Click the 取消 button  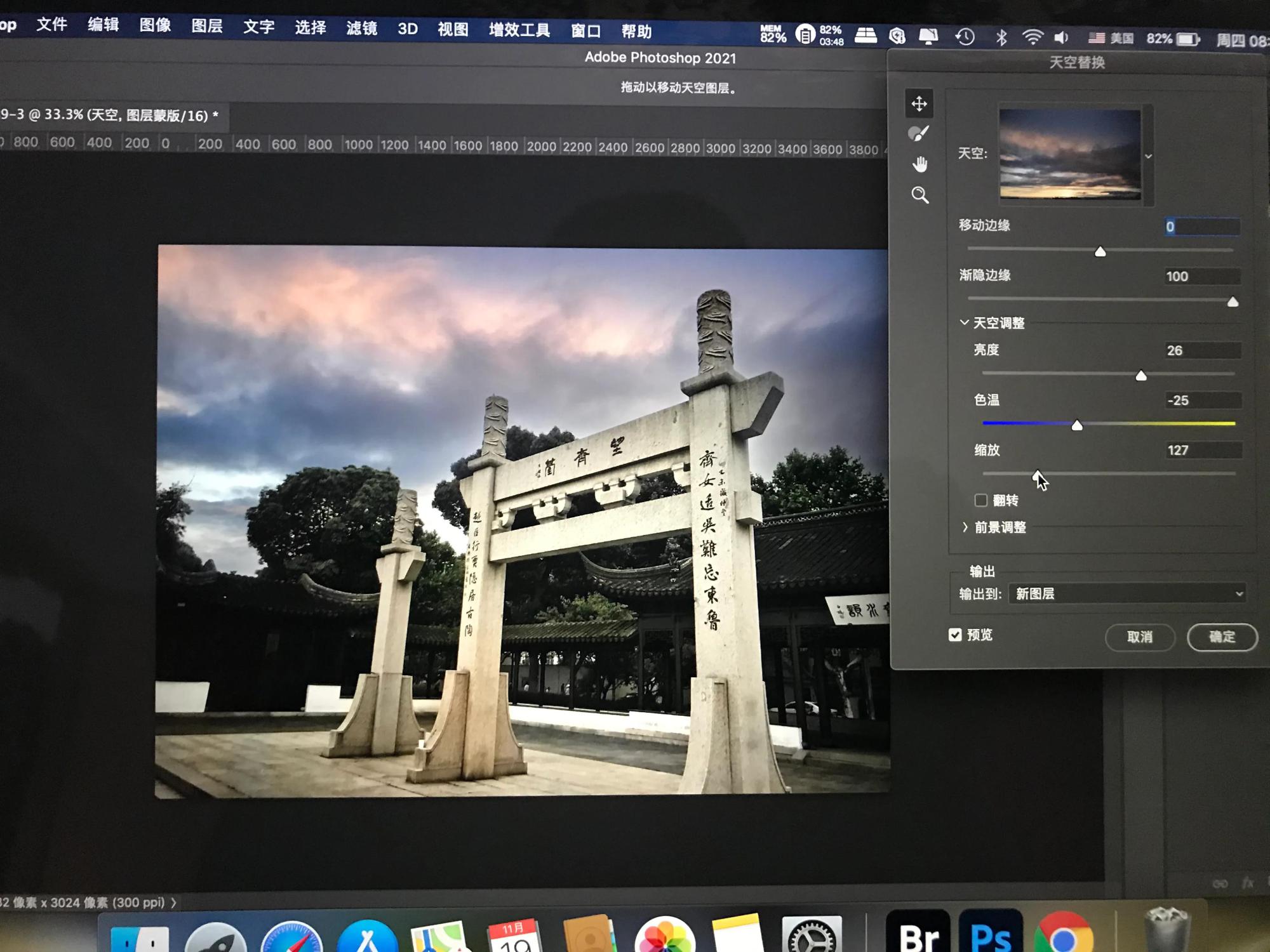pyautogui.click(x=1140, y=637)
